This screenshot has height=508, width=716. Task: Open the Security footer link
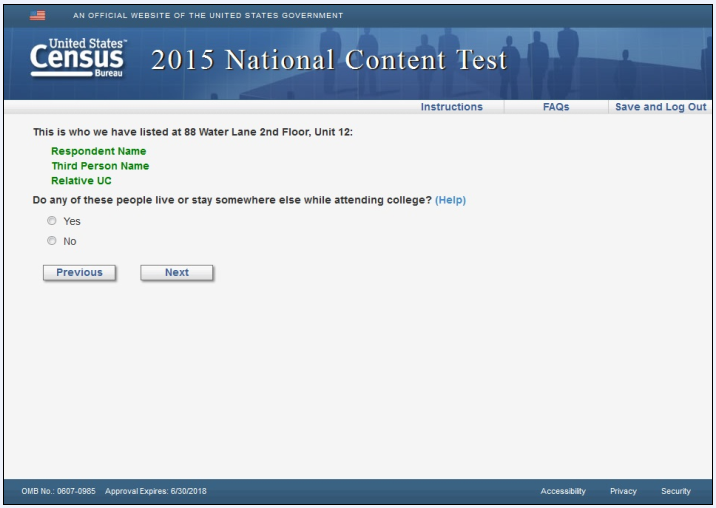tap(676, 491)
